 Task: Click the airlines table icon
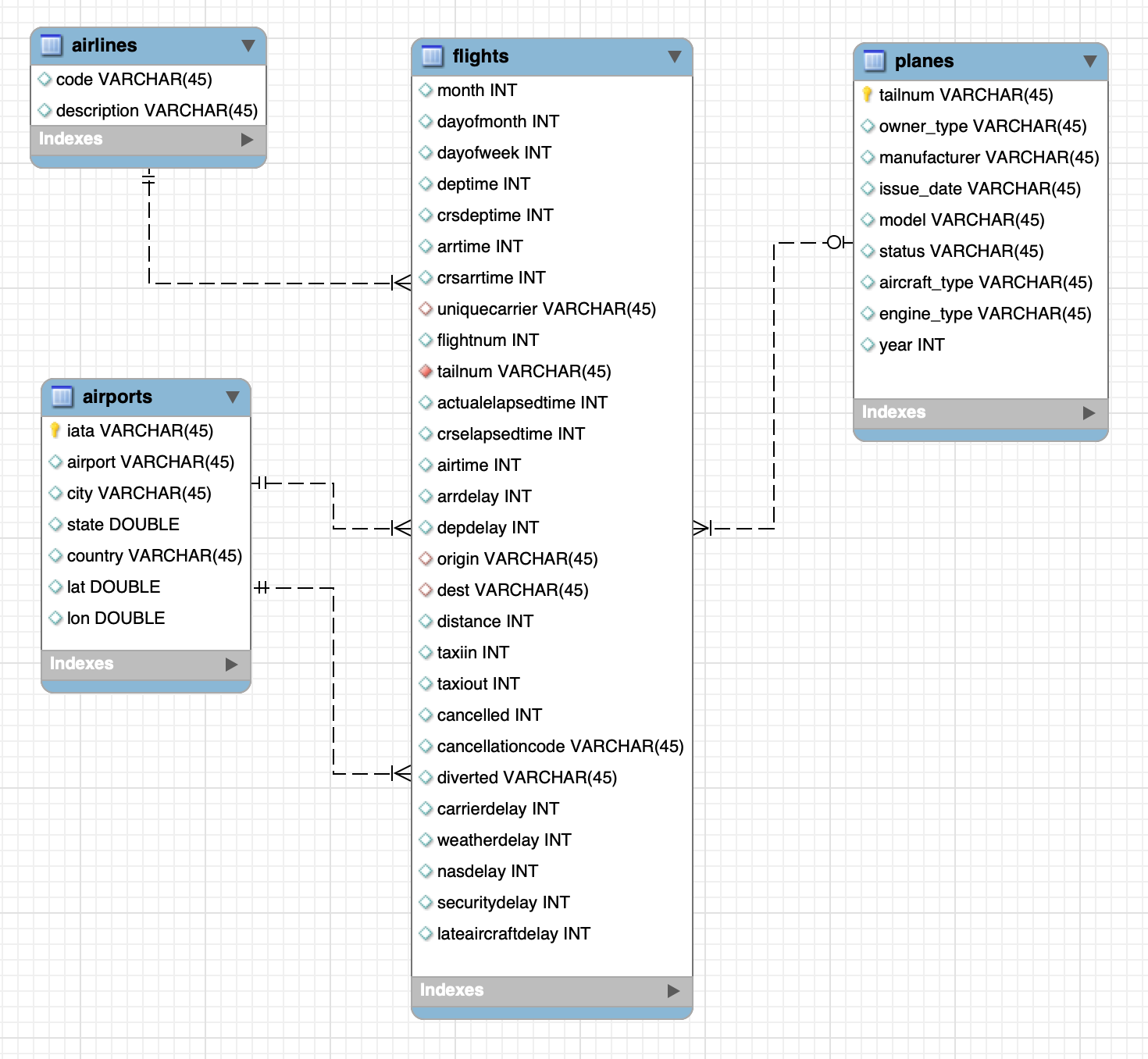51,45
